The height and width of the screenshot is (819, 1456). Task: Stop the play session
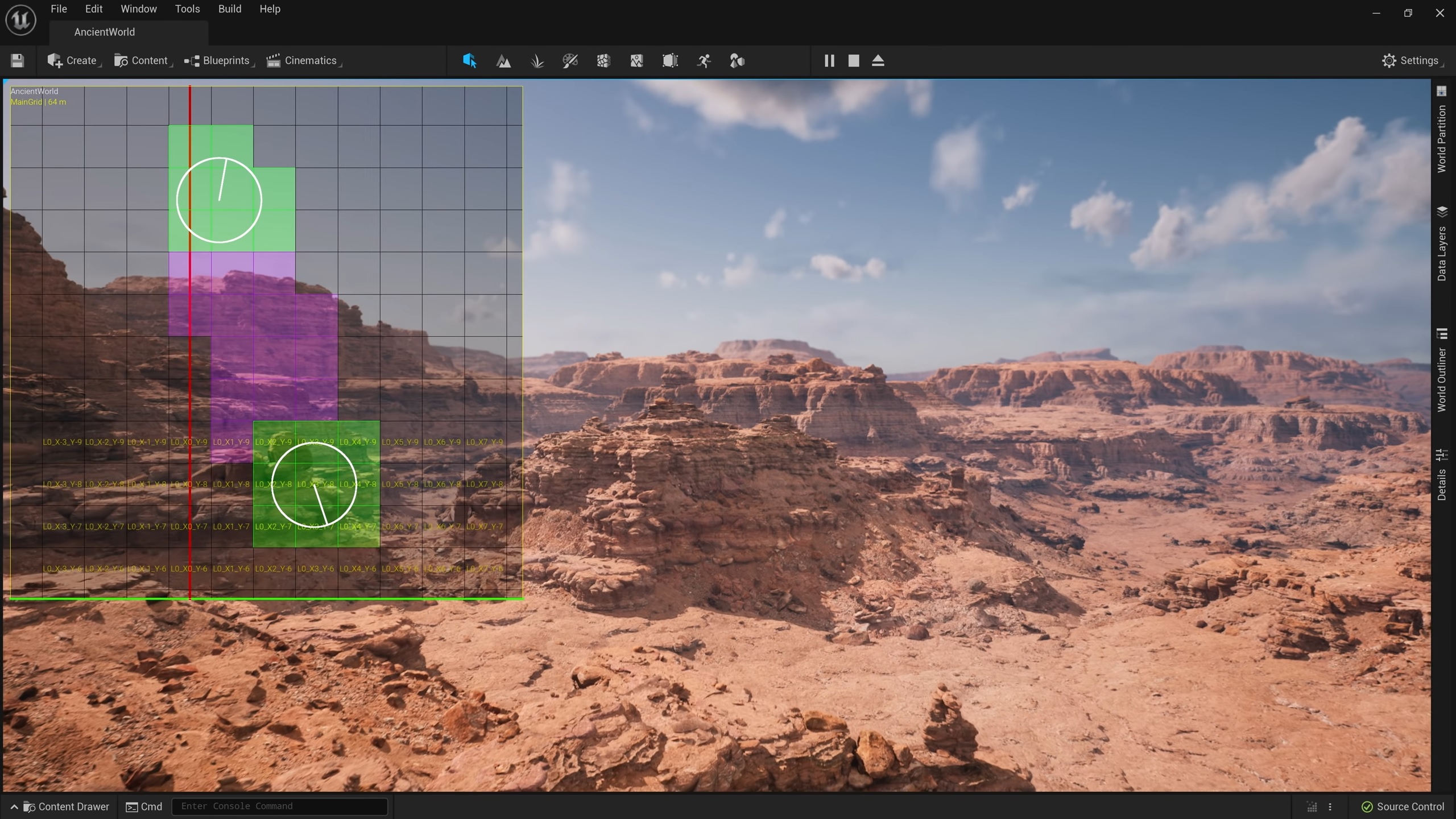[854, 61]
